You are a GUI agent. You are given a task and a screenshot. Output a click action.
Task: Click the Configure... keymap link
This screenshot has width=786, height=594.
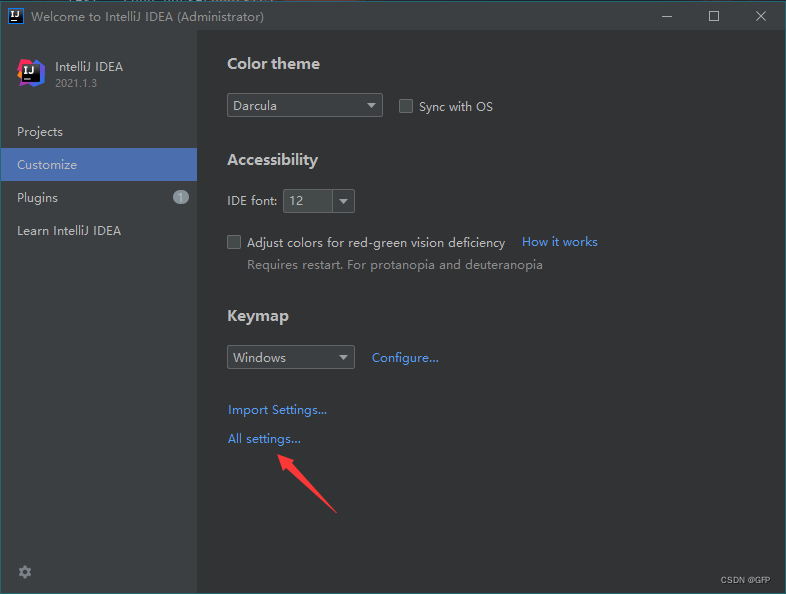click(405, 358)
